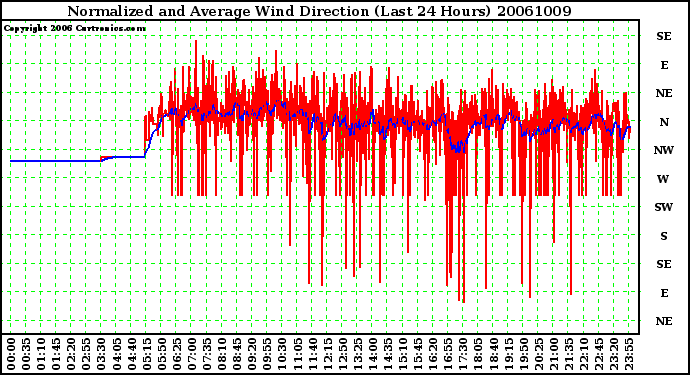
Task: Click the SW direction label
Action: click(x=663, y=207)
